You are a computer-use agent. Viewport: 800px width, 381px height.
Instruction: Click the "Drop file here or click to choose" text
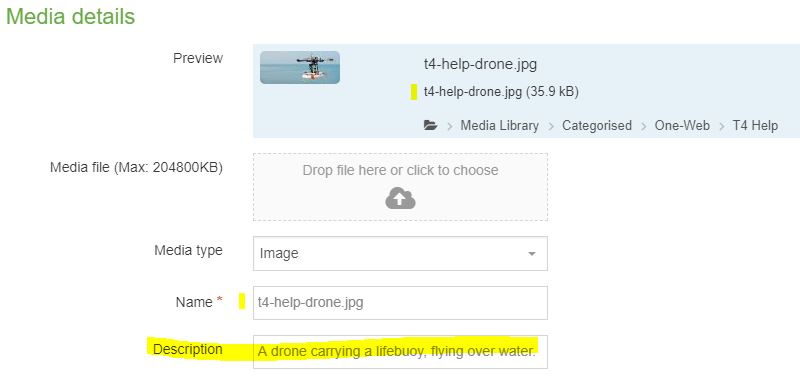point(401,170)
